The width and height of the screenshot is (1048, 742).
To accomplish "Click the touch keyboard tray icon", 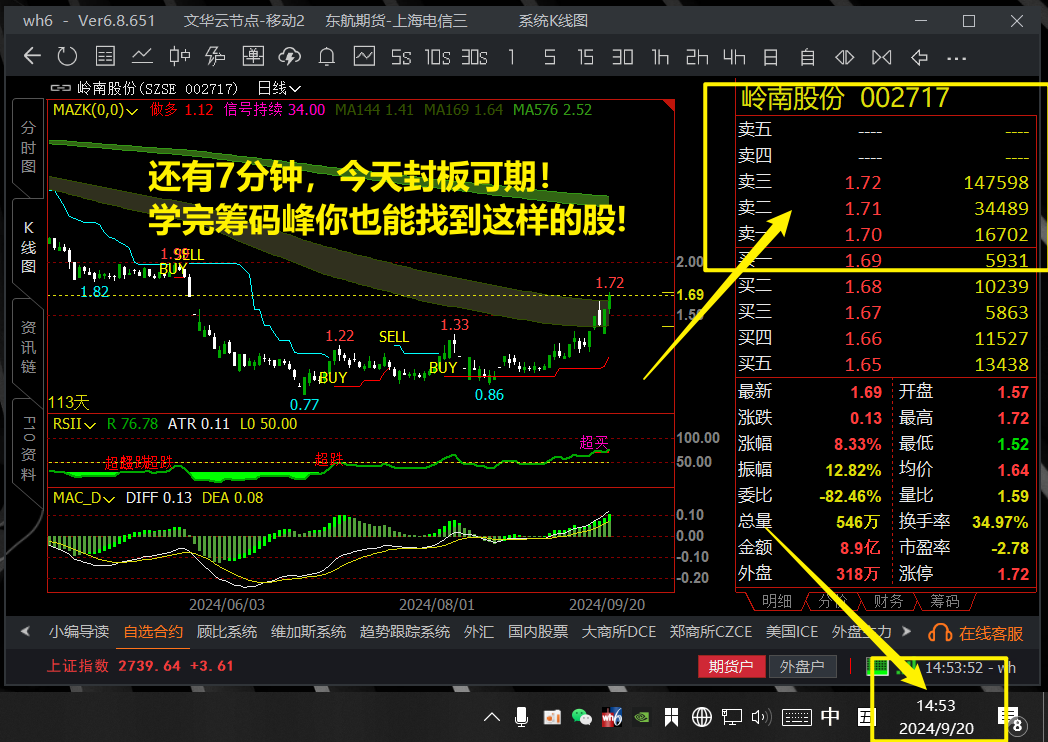I will pos(797,717).
